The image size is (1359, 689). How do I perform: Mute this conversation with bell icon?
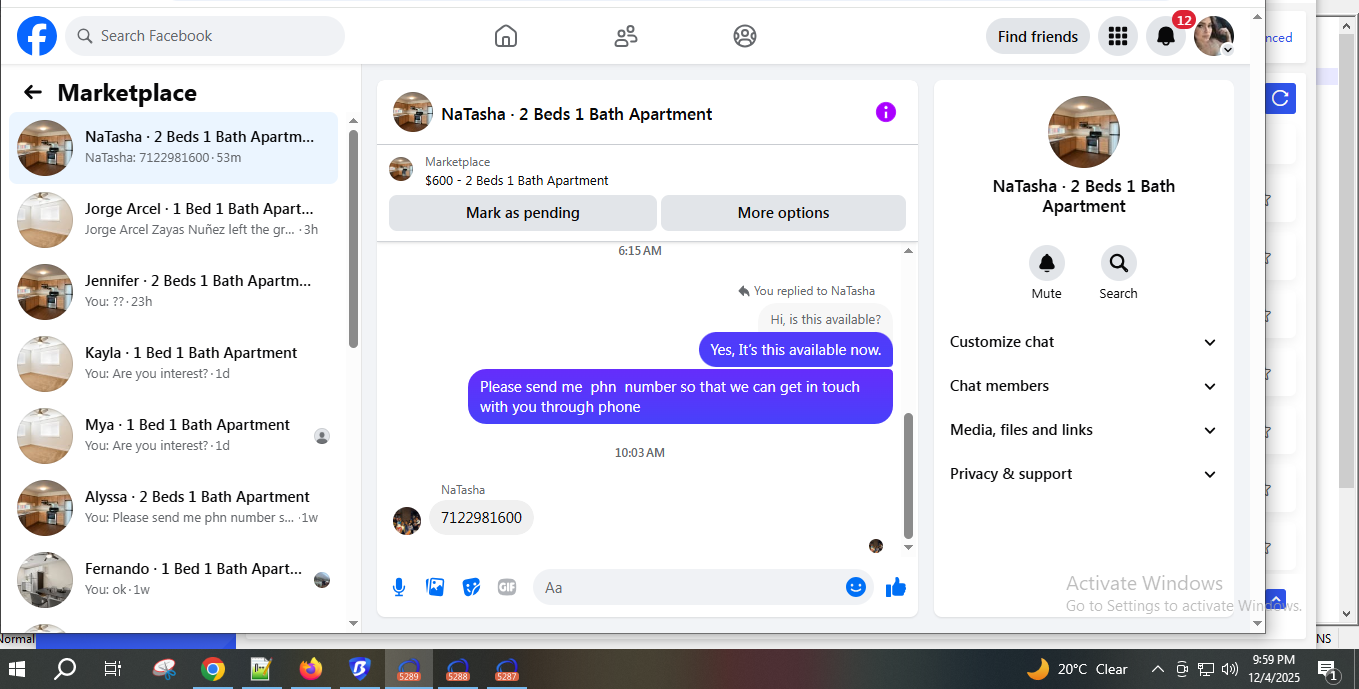[1047, 263]
